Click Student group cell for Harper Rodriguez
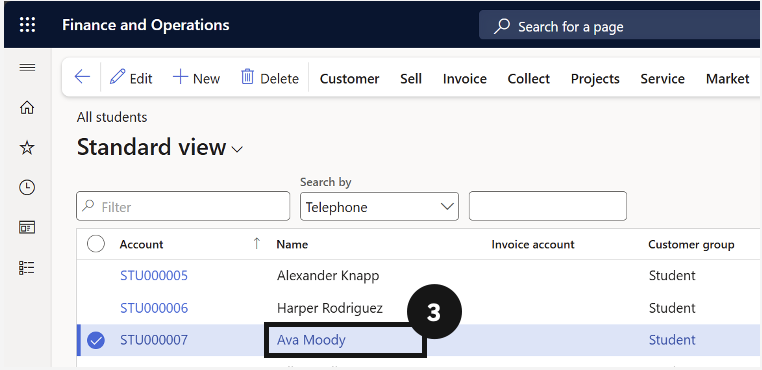Screen dimensions: 762x370 pyautogui.click(x=672, y=308)
